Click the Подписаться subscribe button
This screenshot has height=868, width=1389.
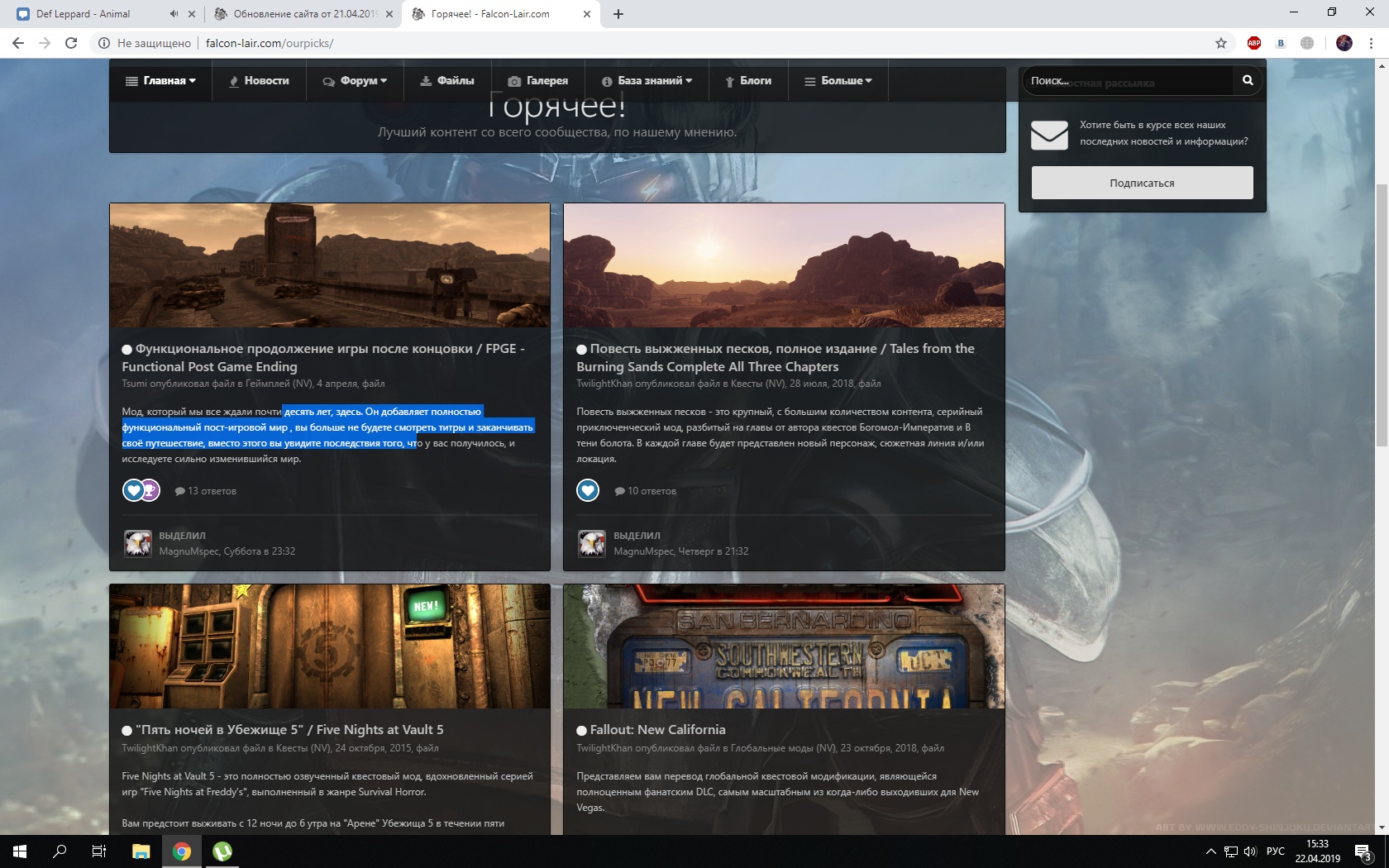pyautogui.click(x=1142, y=183)
